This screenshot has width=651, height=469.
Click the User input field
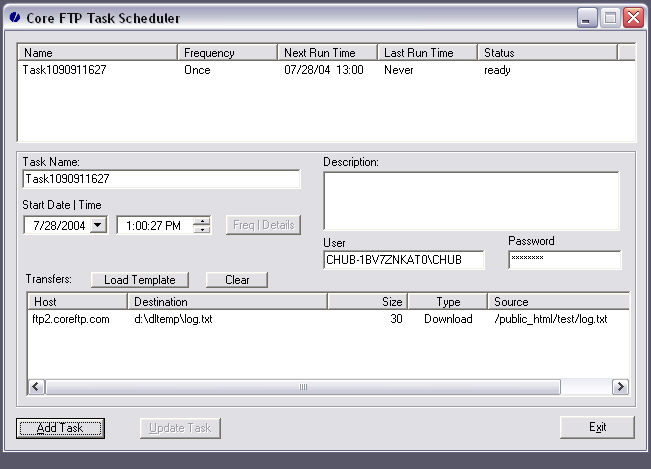403,260
